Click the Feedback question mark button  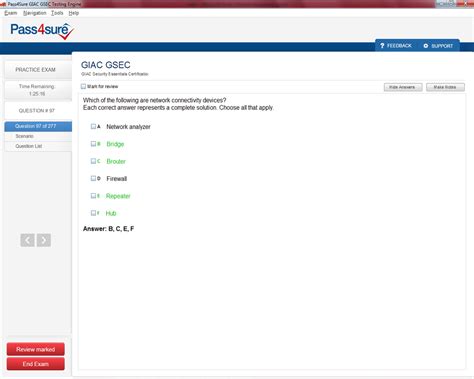(x=396, y=46)
